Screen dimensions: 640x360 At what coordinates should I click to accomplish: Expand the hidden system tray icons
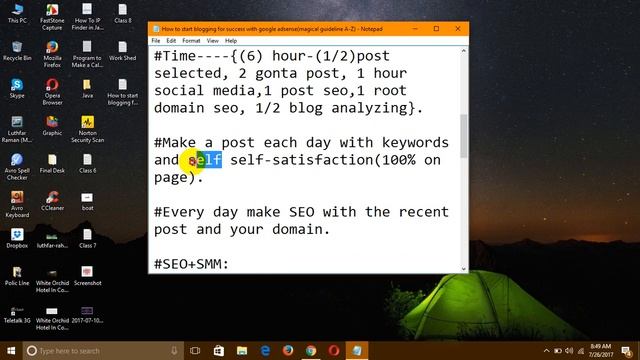pyautogui.click(x=547, y=351)
